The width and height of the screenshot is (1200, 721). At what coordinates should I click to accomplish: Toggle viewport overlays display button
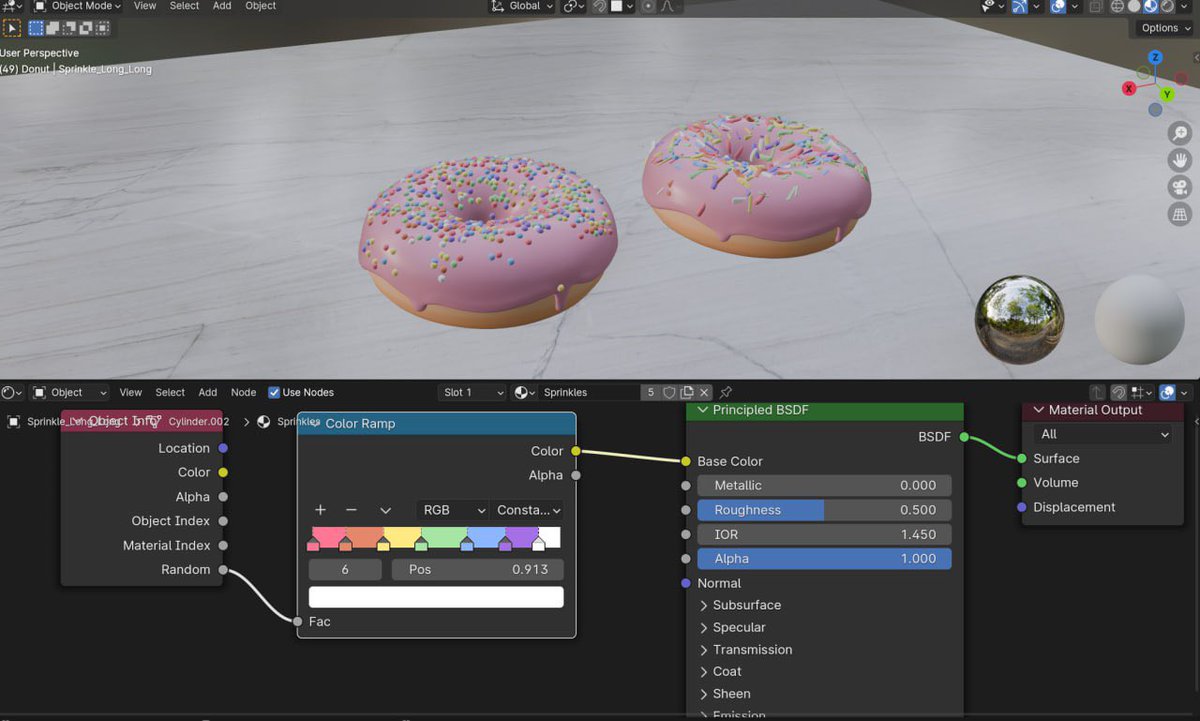click(x=1060, y=6)
